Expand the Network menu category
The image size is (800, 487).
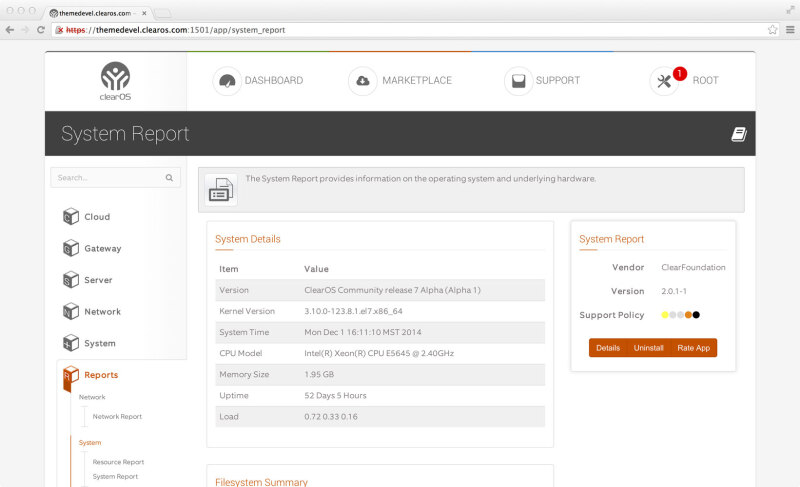click(103, 312)
